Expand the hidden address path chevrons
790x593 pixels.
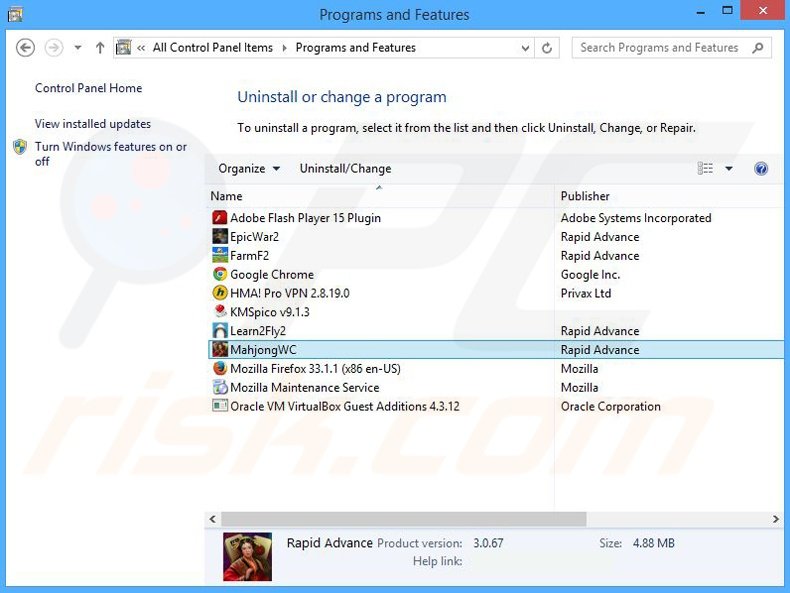(x=141, y=48)
